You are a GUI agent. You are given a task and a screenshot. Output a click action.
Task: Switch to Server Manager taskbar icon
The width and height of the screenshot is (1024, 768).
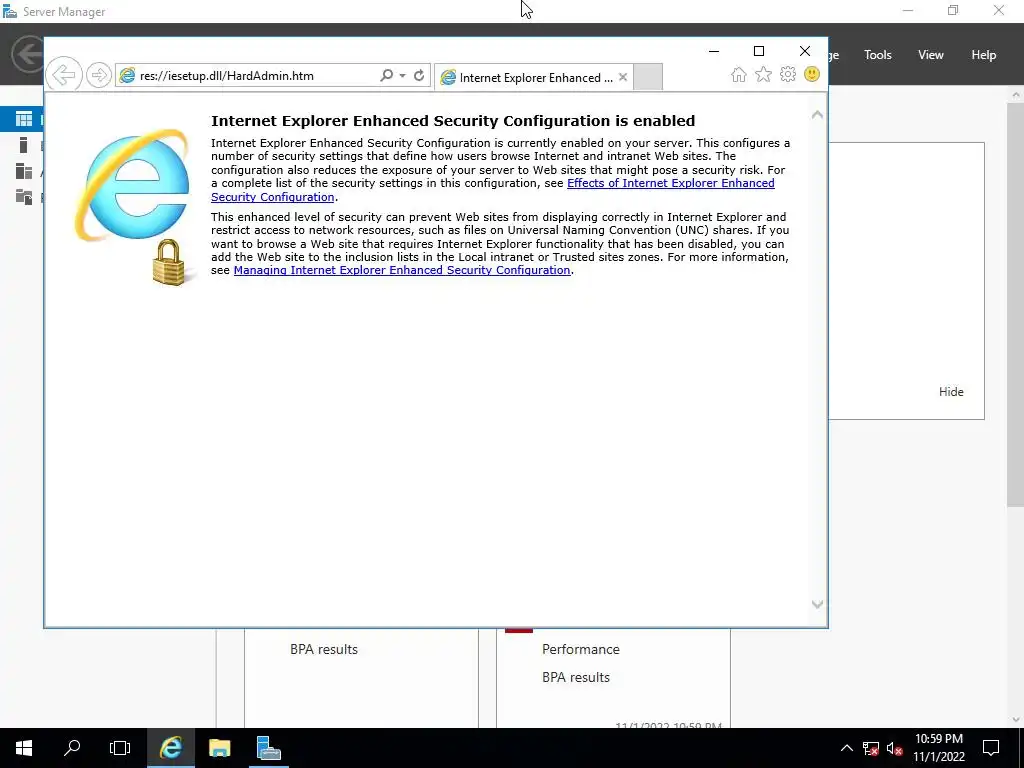click(x=268, y=748)
